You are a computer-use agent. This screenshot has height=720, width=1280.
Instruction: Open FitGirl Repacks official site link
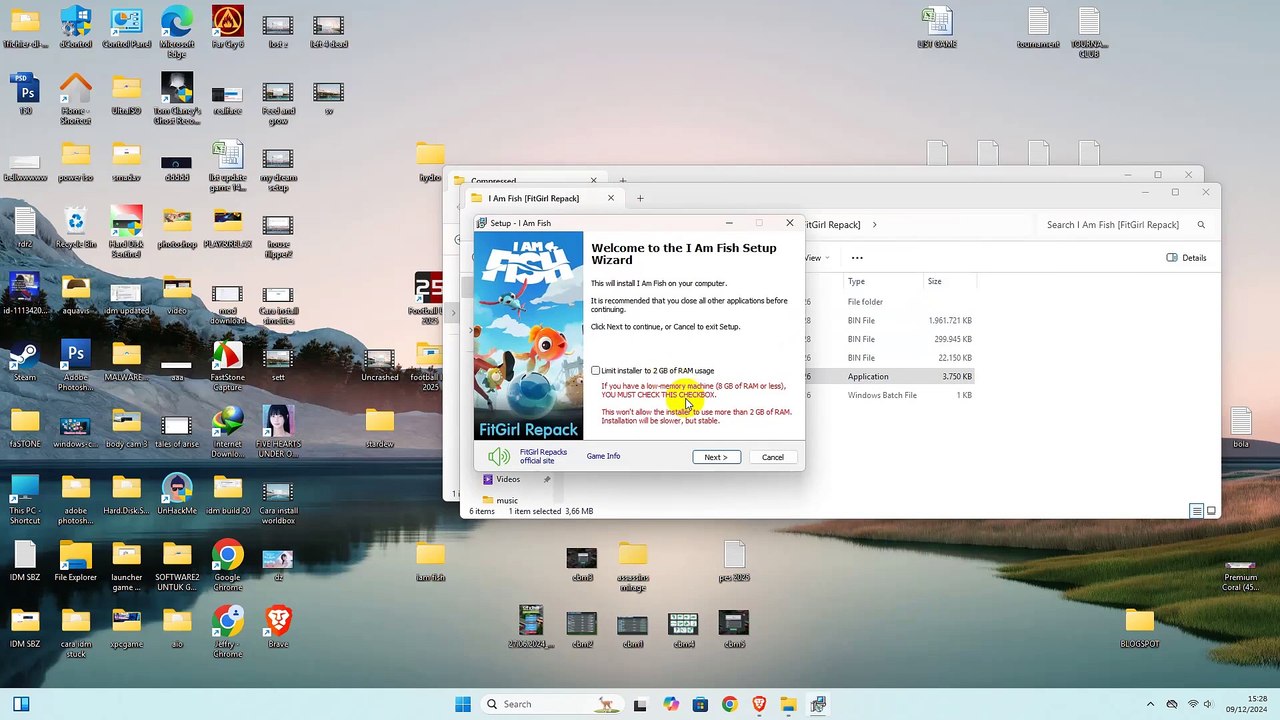(543, 456)
